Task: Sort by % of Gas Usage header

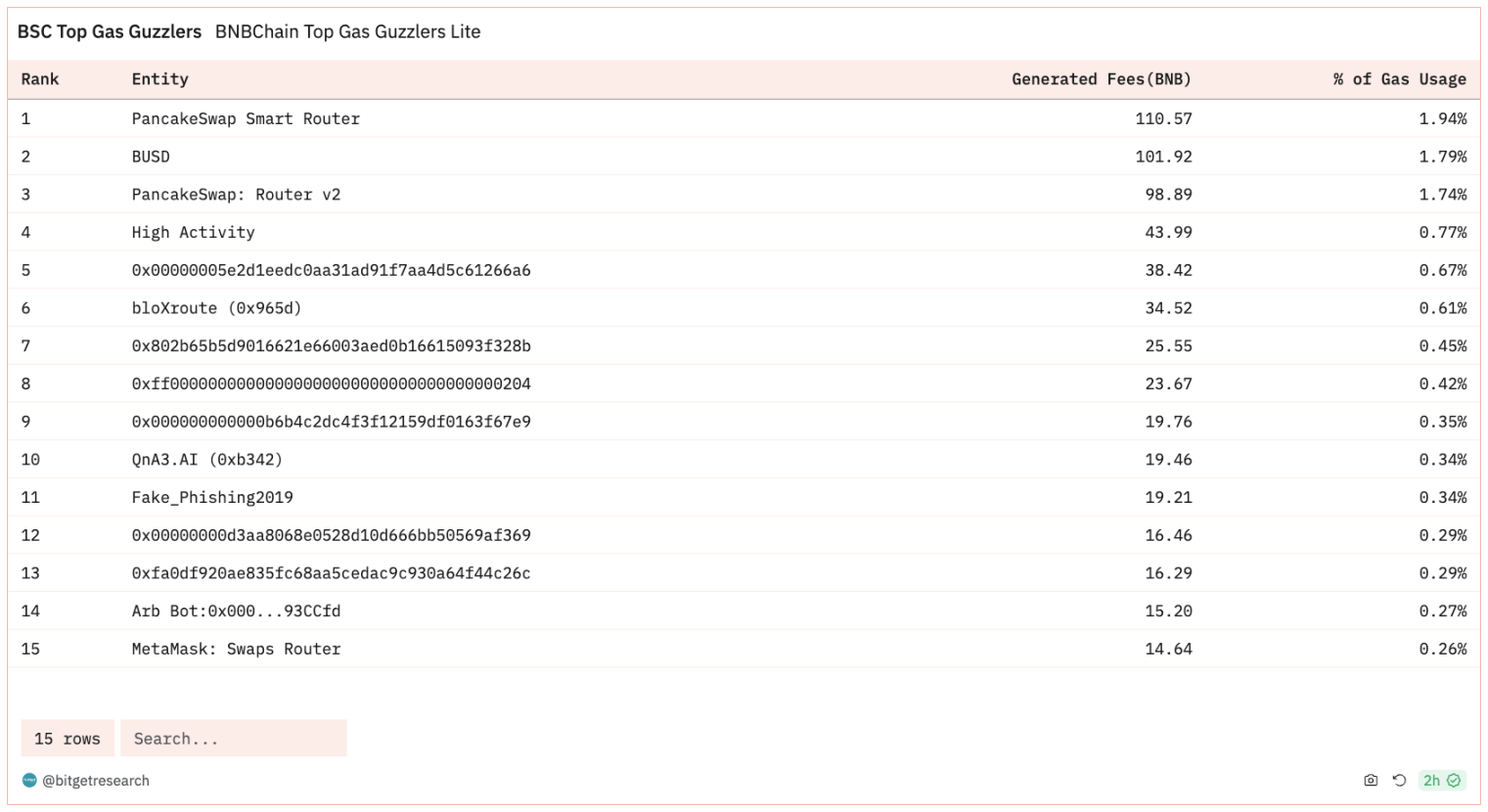Action: coord(1400,79)
